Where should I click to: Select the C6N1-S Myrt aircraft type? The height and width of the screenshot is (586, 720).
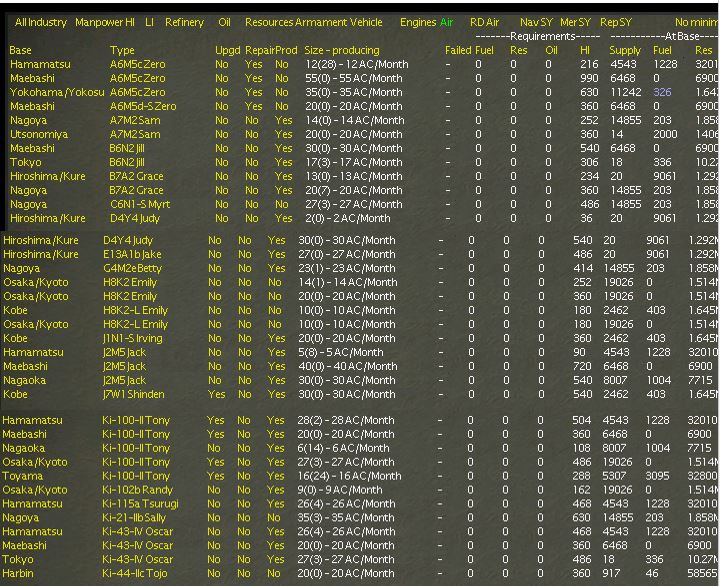tap(140, 204)
